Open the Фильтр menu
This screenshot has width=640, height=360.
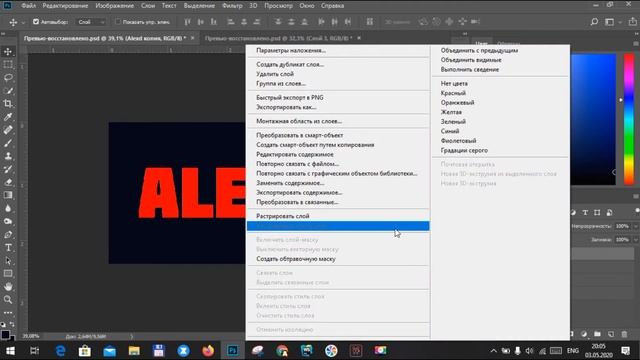[x=232, y=6]
